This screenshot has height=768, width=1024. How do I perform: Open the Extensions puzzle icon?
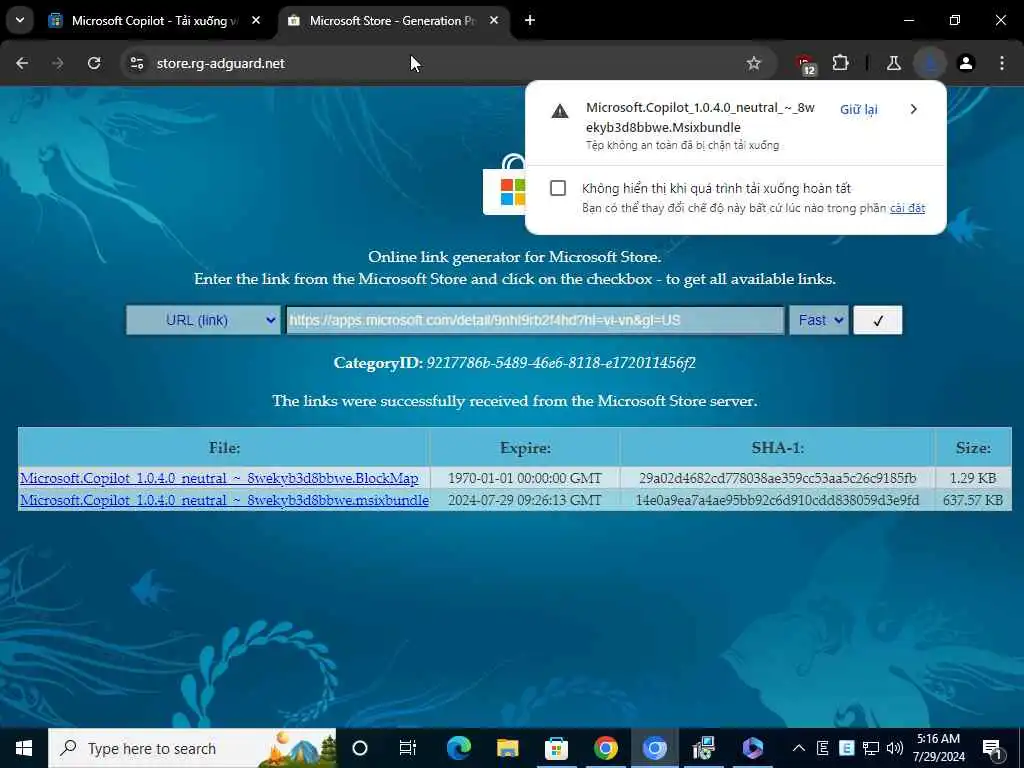coord(840,63)
